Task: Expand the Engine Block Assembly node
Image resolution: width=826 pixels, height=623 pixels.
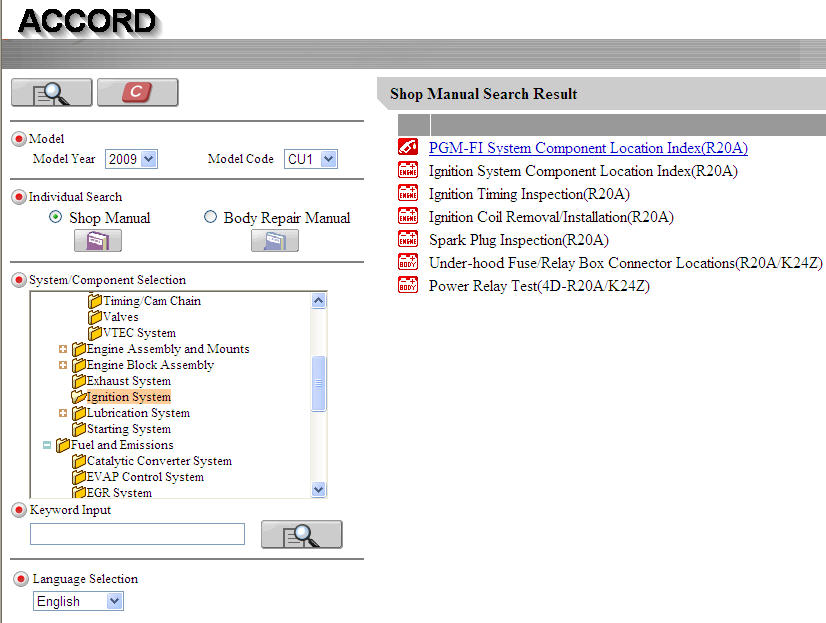Action: [63, 365]
